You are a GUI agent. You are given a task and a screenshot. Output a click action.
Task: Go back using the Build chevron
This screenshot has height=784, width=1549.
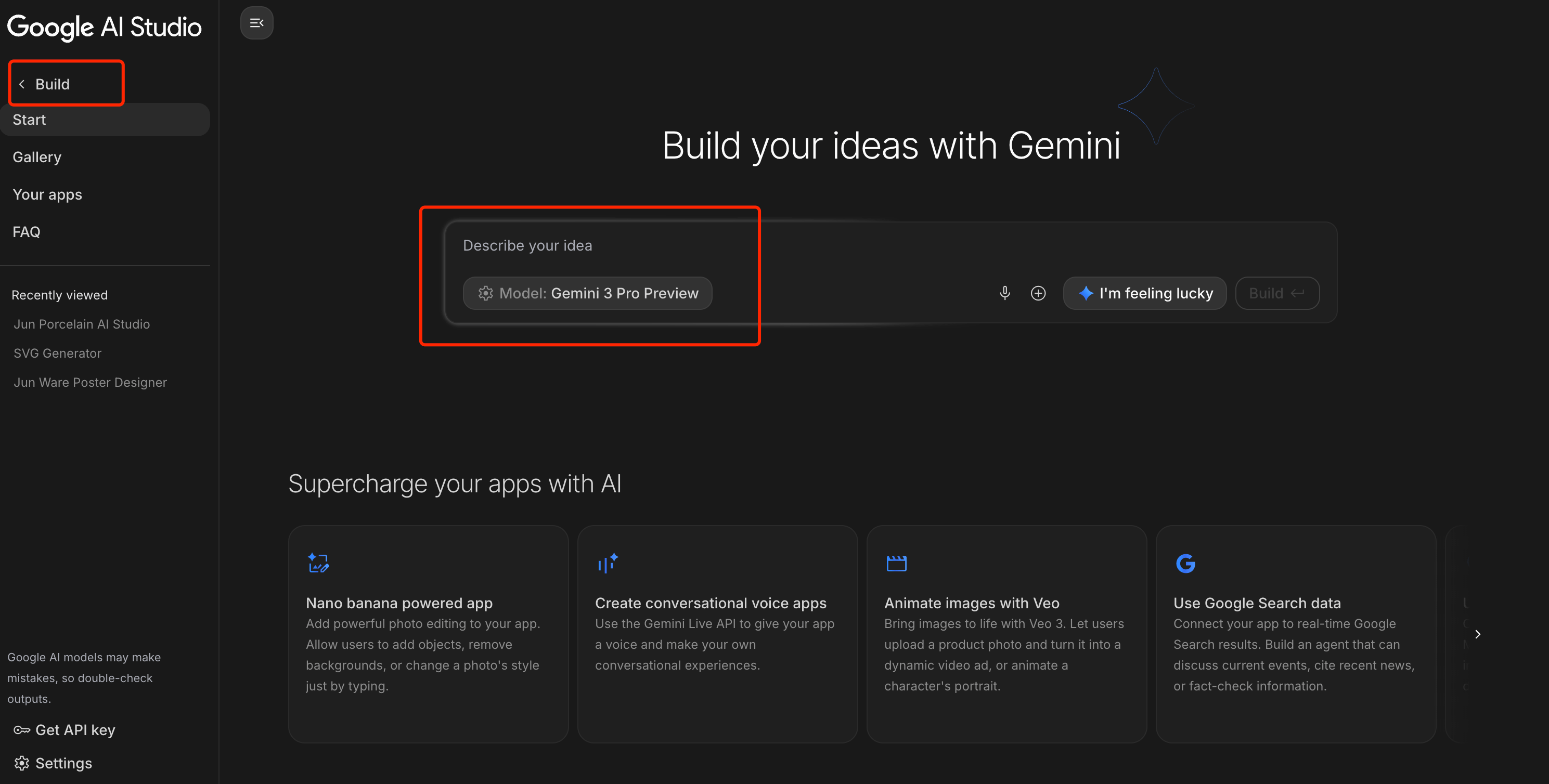22,84
